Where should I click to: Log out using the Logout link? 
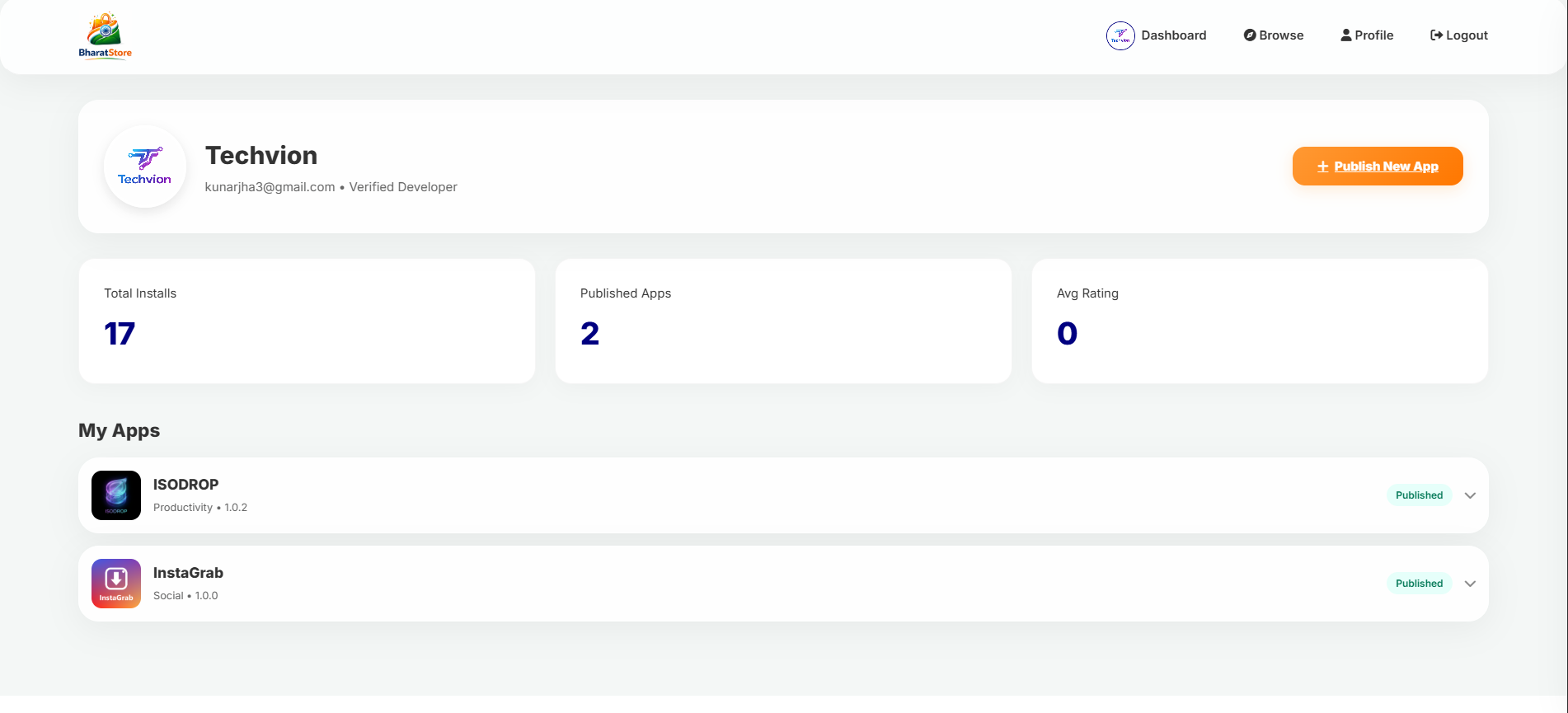(1459, 35)
